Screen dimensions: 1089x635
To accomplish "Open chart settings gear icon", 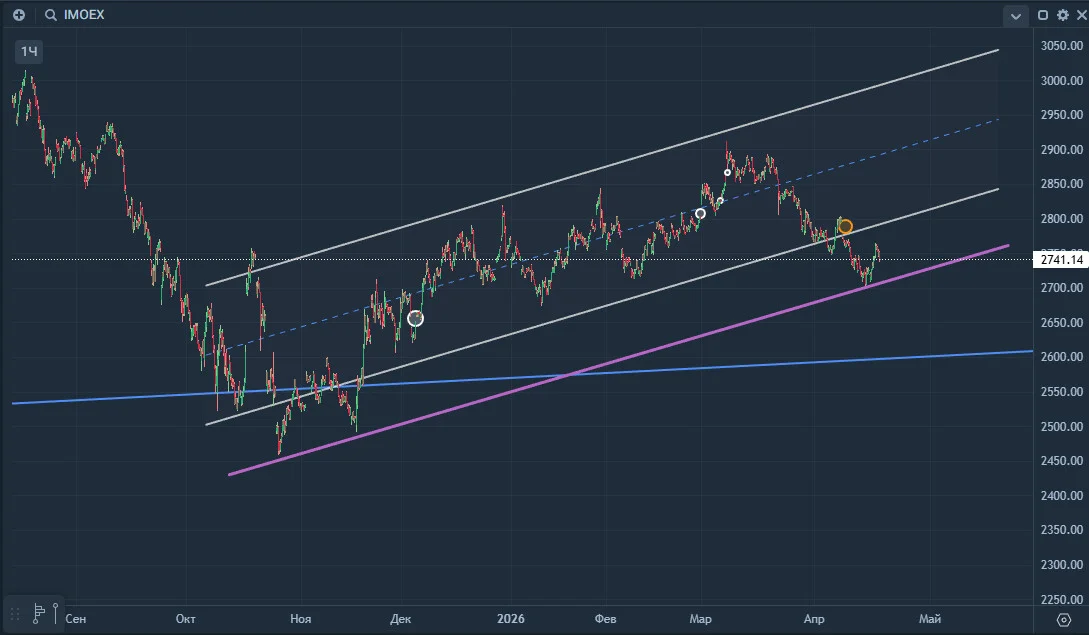I will [x=1063, y=15].
